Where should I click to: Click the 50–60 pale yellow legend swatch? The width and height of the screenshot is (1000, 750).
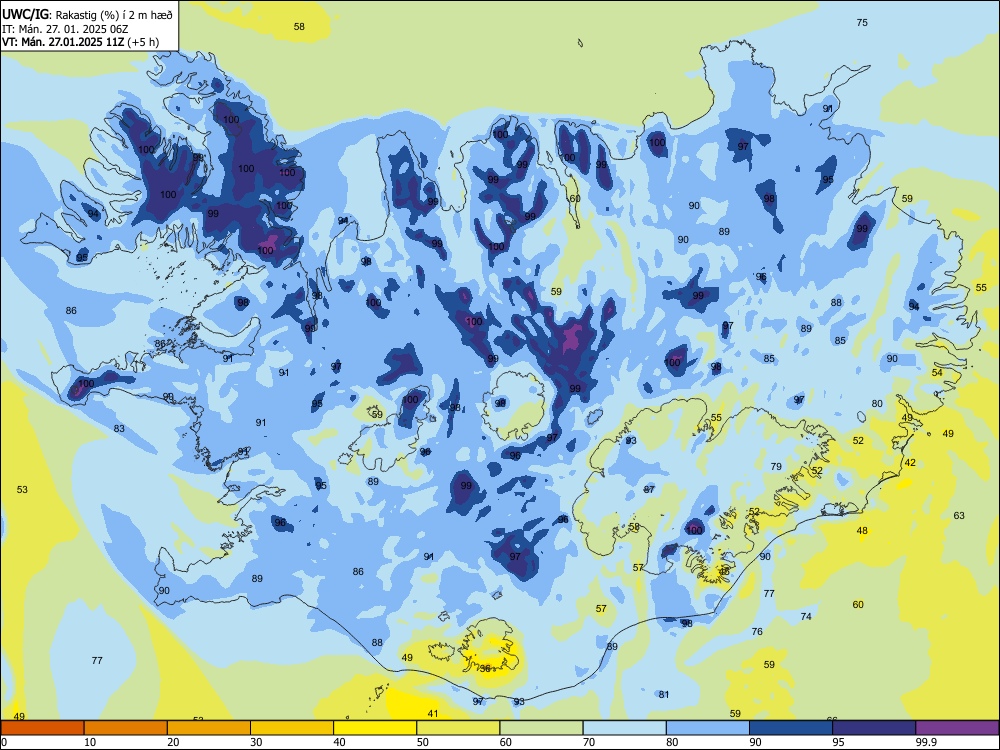tap(458, 728)
